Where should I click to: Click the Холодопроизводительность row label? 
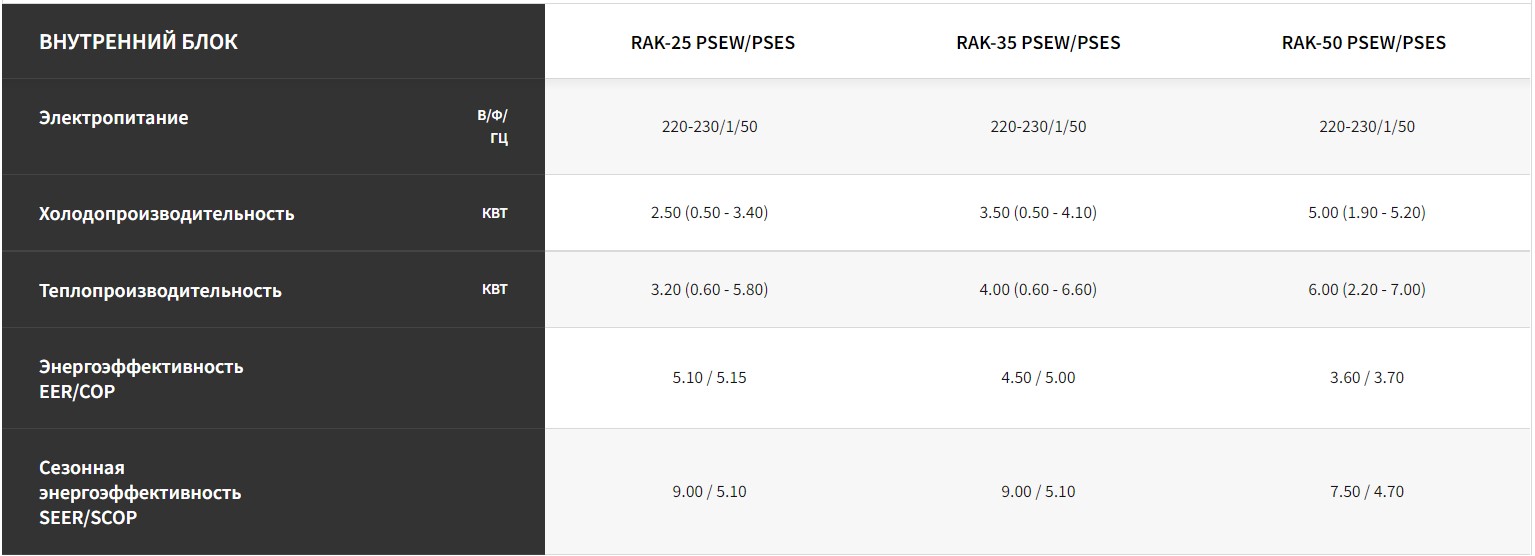point(166,213)
